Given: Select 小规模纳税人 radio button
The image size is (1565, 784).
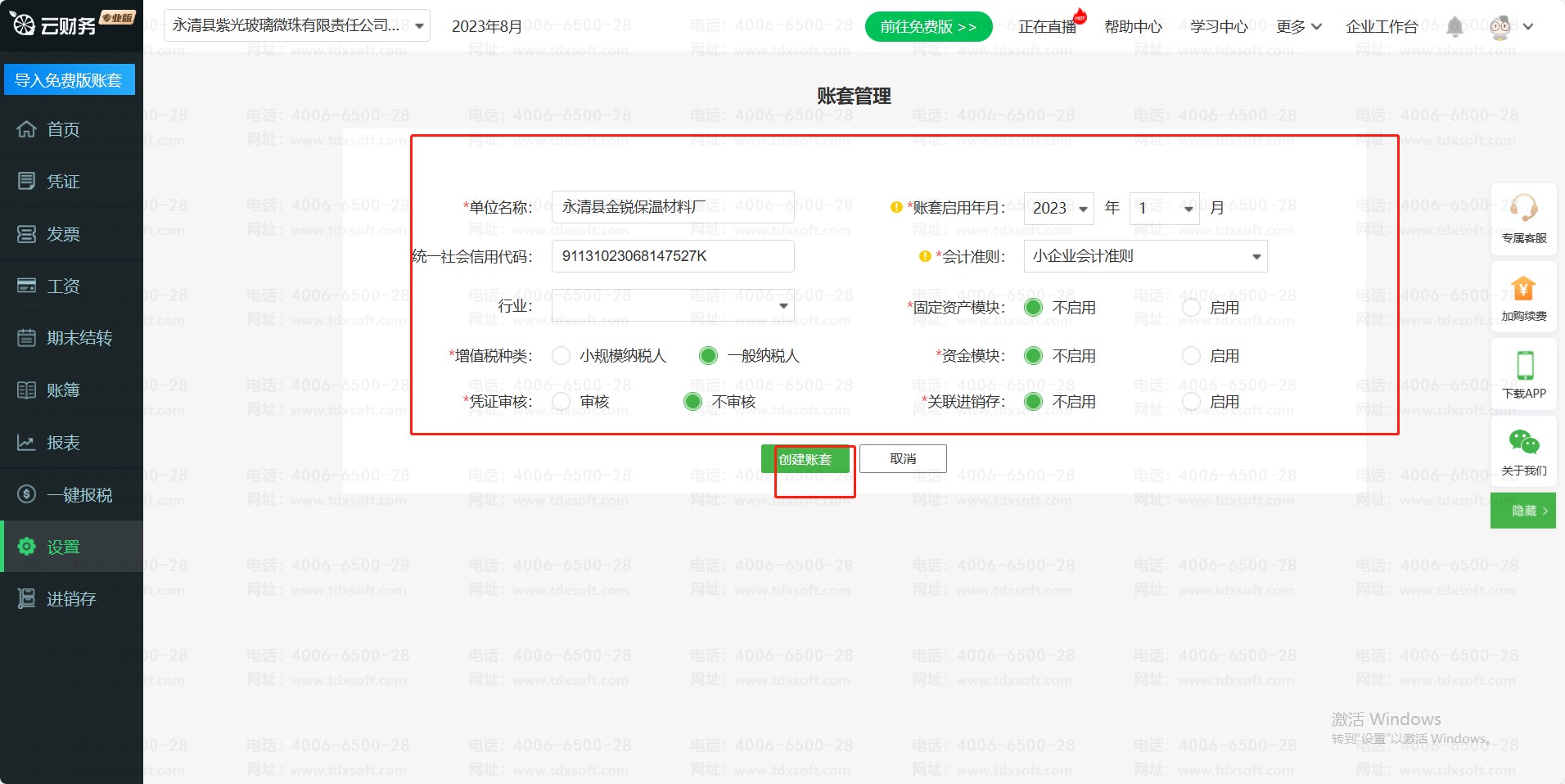Looking at the screenshot, I should pos(561,356).
